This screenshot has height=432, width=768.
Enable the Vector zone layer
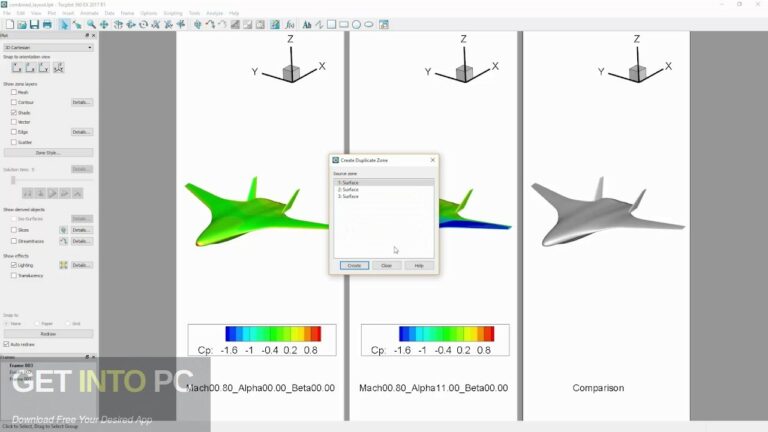14,122
